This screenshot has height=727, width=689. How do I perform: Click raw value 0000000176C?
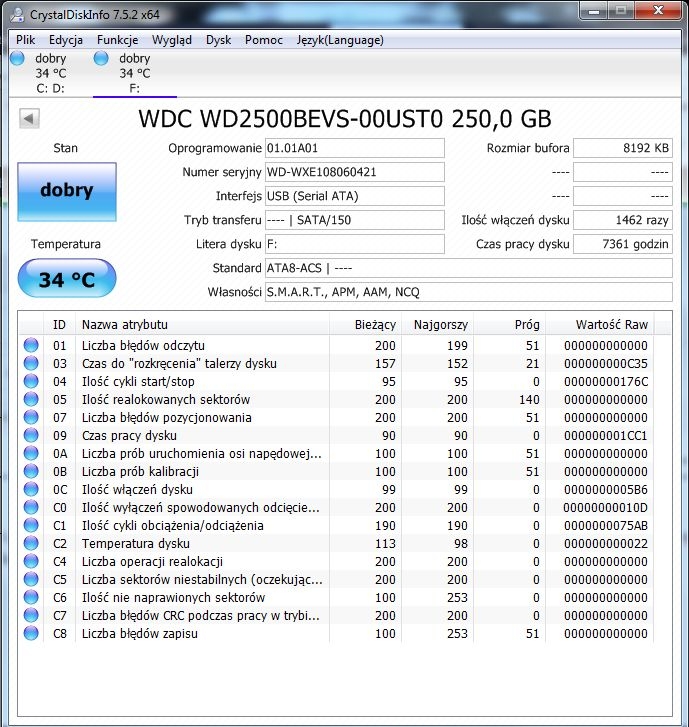606,381
